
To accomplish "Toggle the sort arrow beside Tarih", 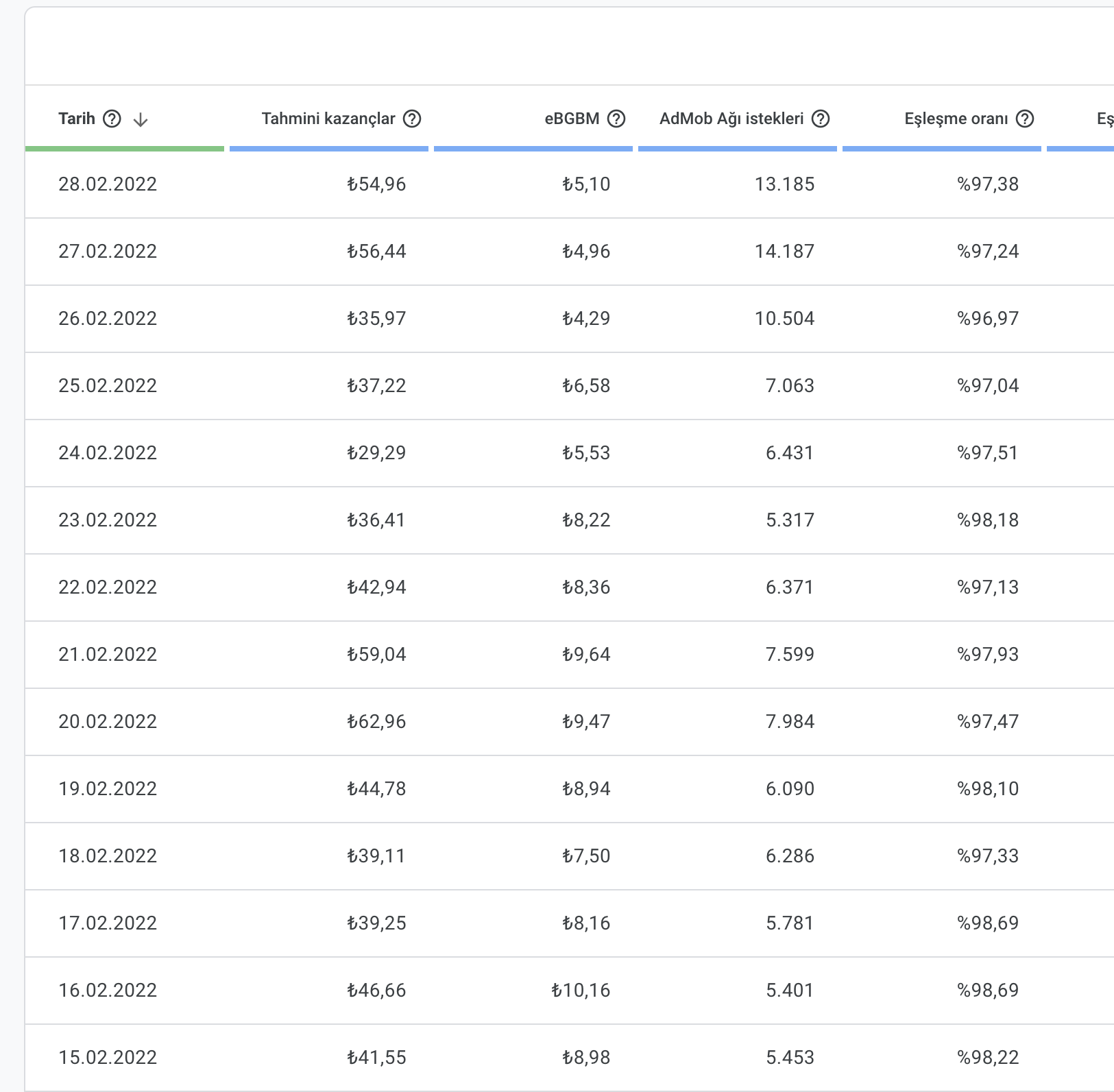I will (141, 120).
